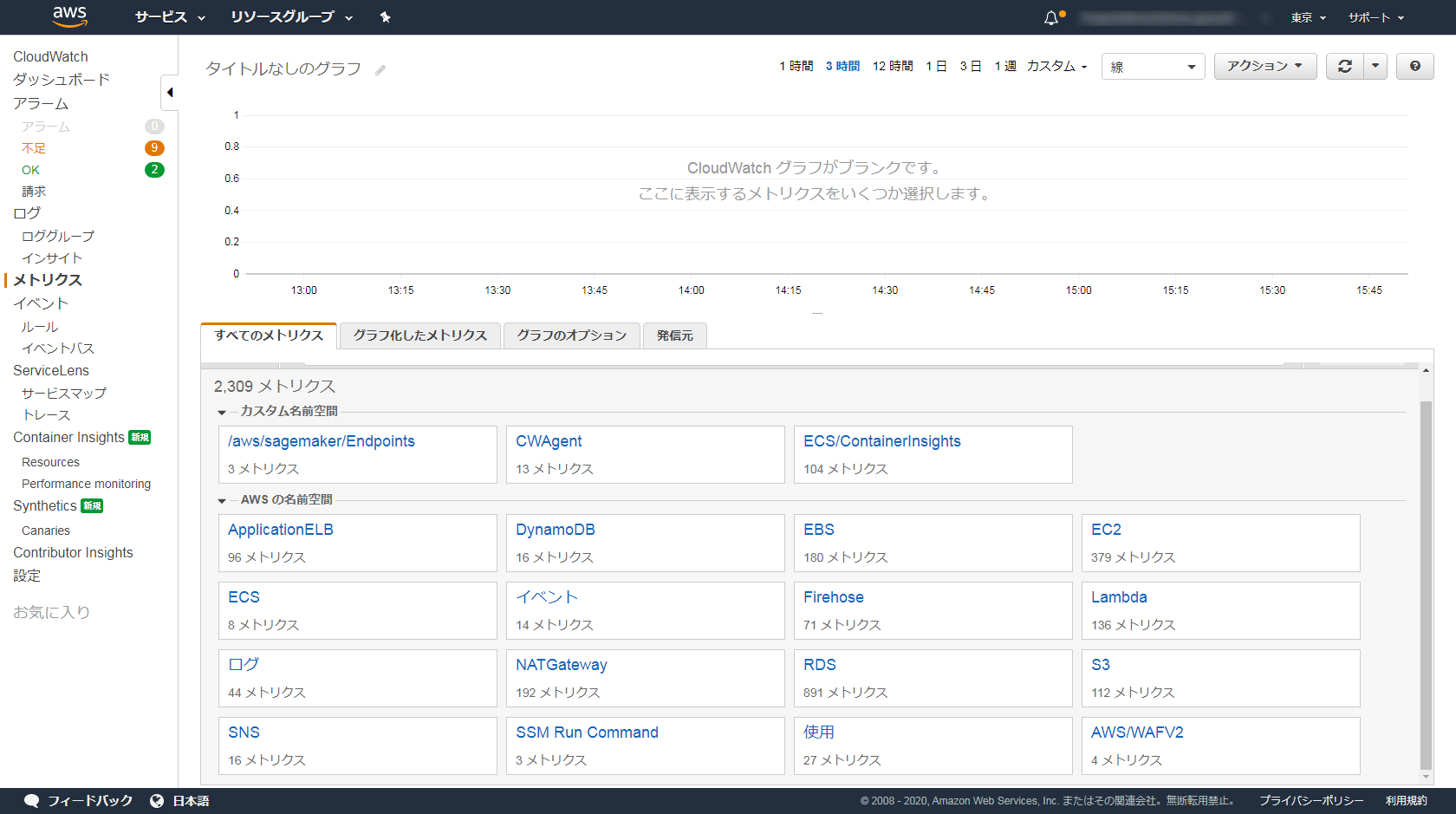Open the 線 chart type combo box
This screenshot has height=814, width=1456.
(x=1153, y=67)
